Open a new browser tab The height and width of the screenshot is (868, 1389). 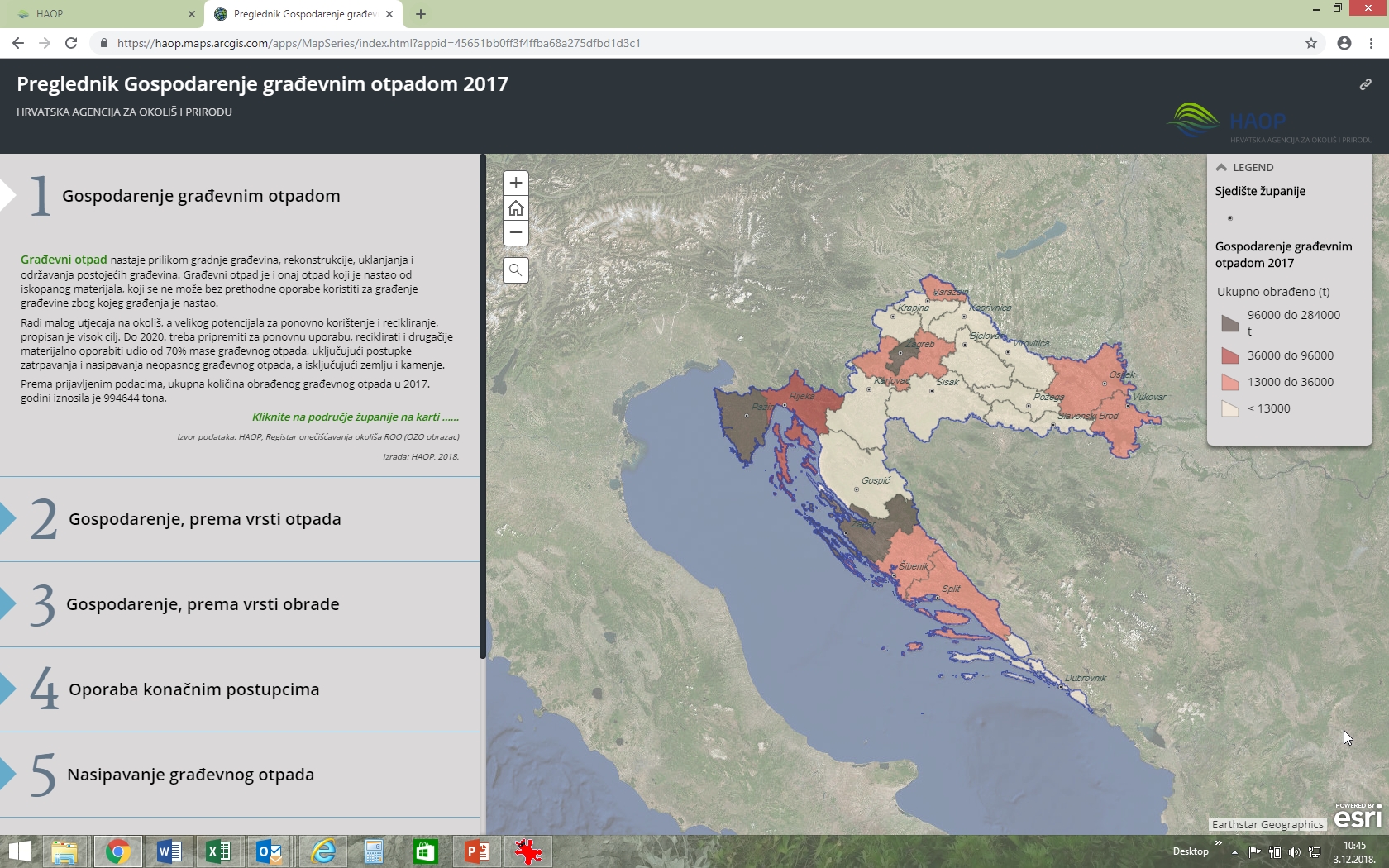pyautogui.click(x=421, y=14)
